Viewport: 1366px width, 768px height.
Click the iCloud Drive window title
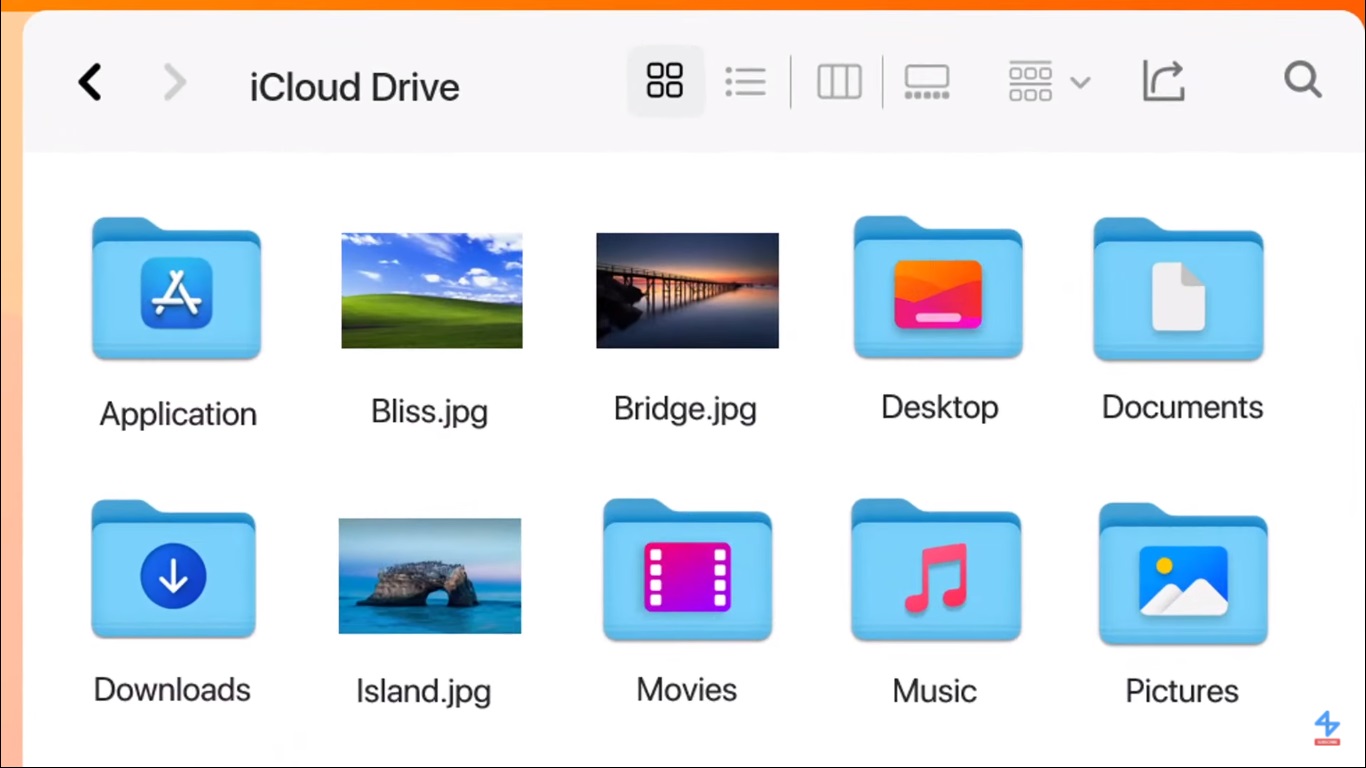tap(354, 87)
